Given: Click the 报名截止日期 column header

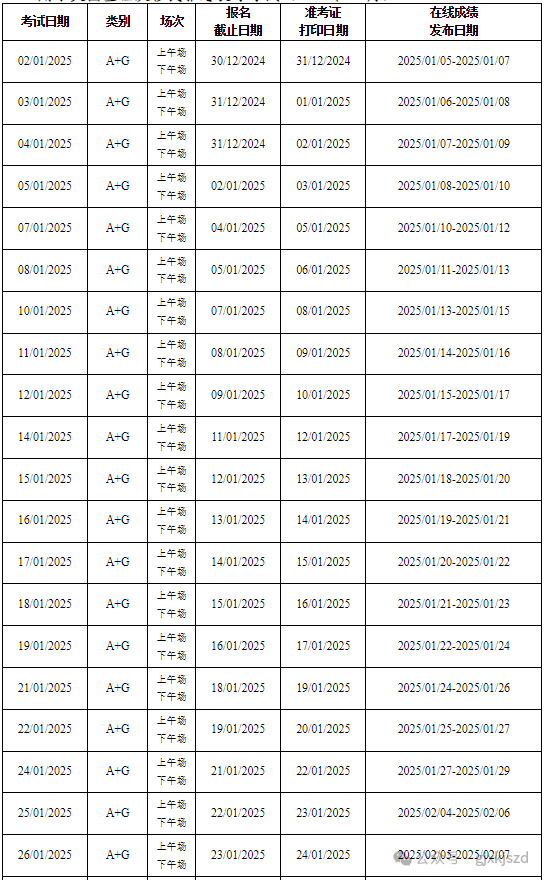Looking at the screenshot, I should pyautogui.click(x=238, y=21).
